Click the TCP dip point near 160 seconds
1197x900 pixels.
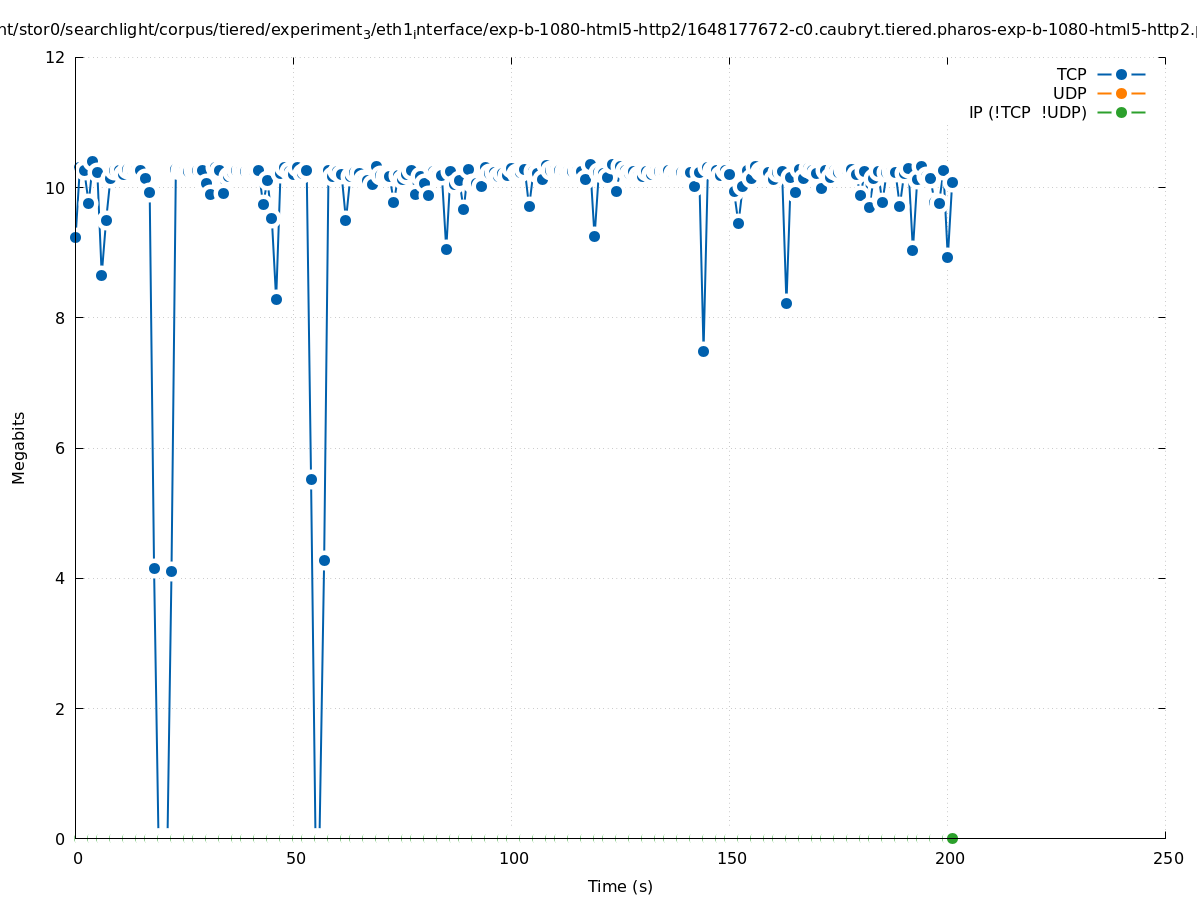[x=786, y=303]
